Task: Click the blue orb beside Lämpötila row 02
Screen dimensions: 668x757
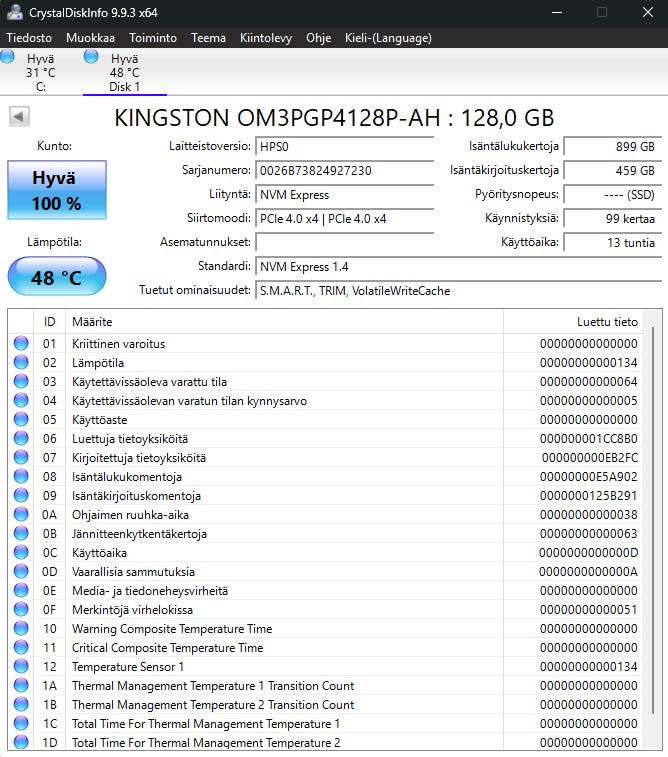Action: pyautogui.click(x=21, y=362)
